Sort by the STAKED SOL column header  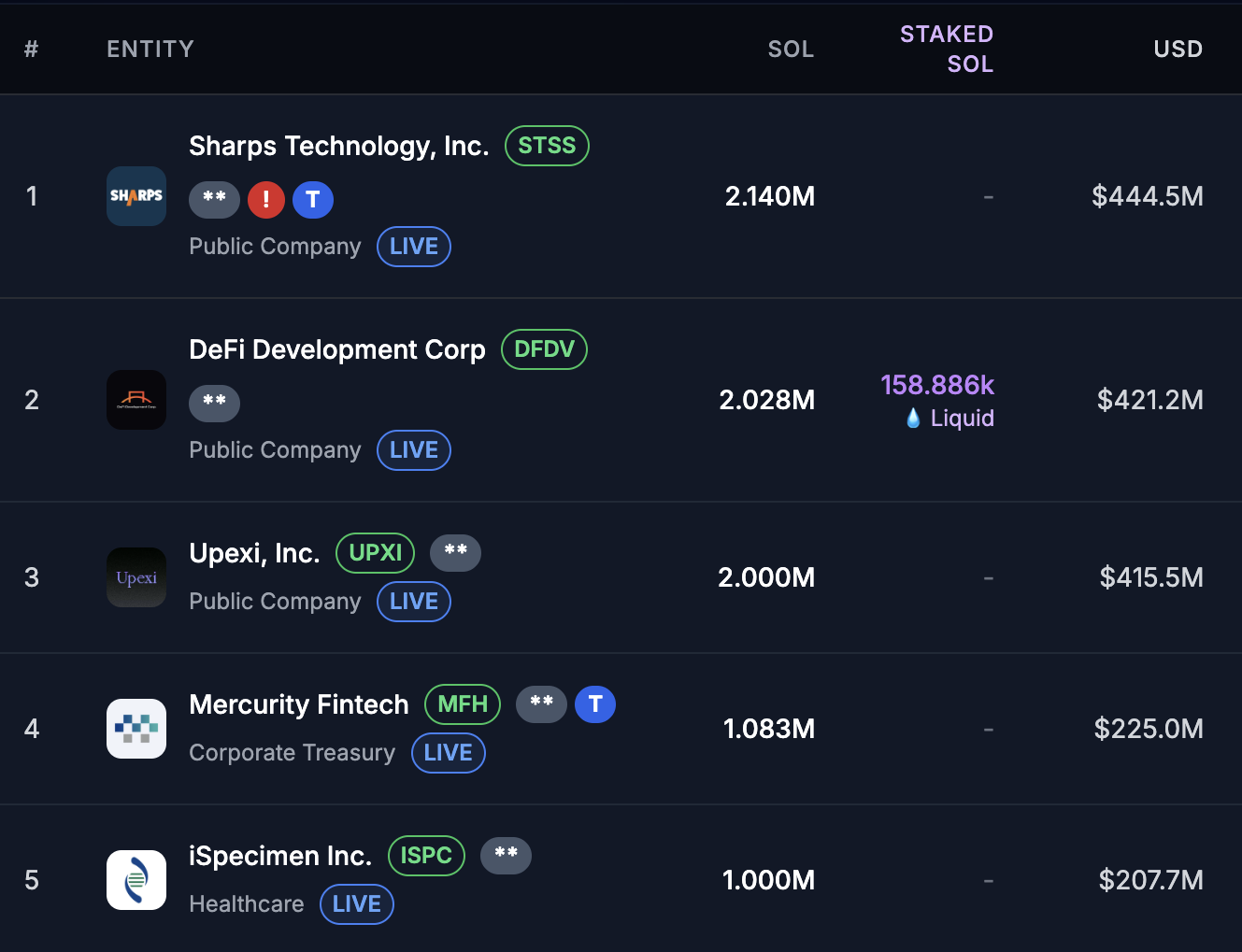(x=947, y=49)
